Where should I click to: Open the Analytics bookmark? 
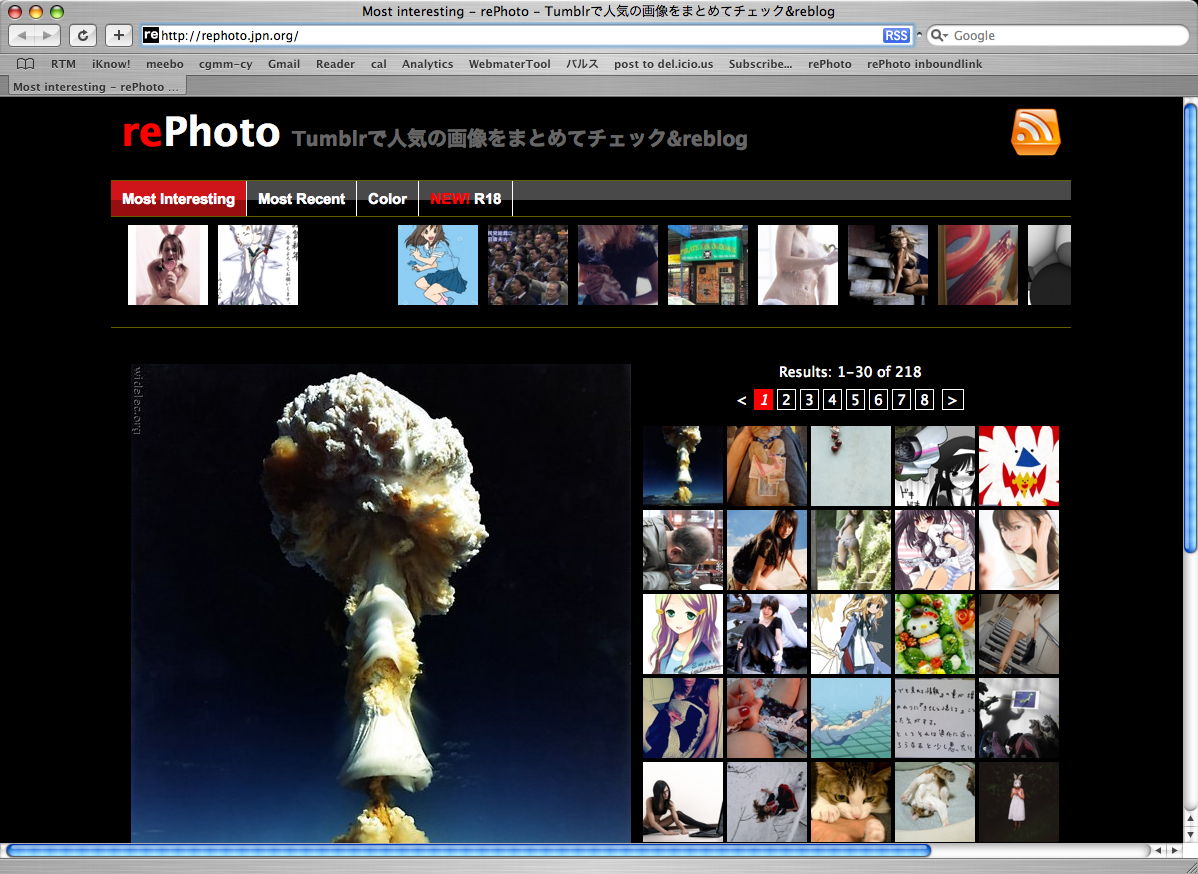point(427,64)
